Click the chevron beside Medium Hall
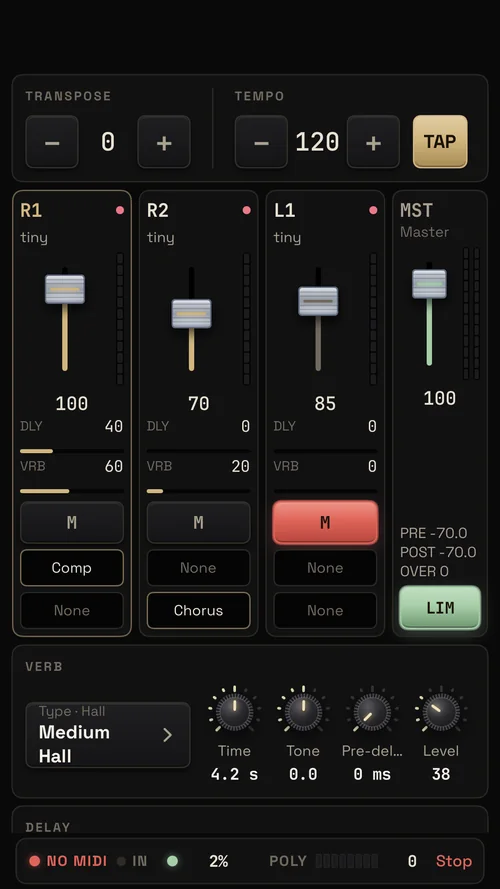 click(167, 735)
